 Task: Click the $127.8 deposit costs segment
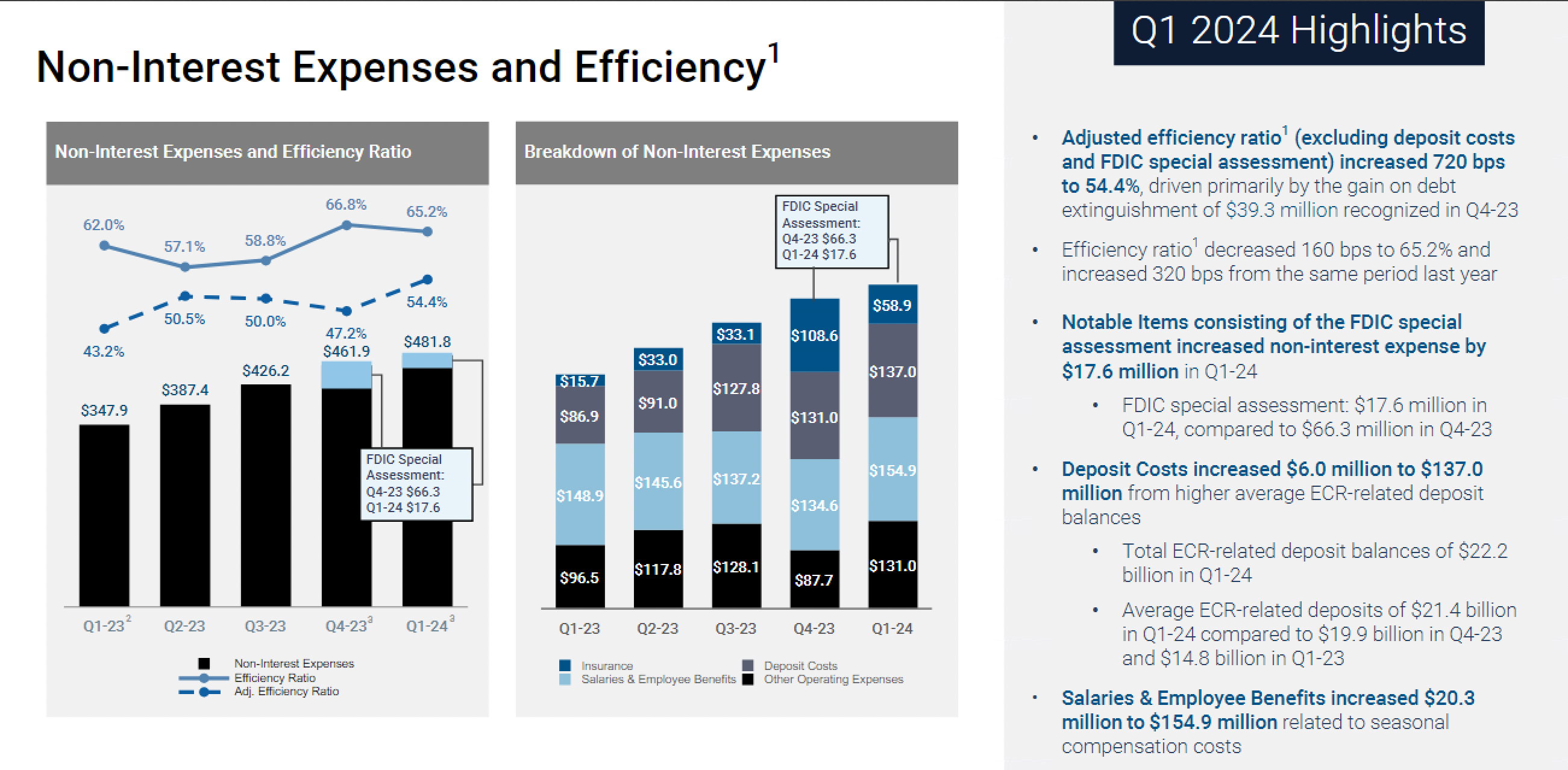coord(736,389)
